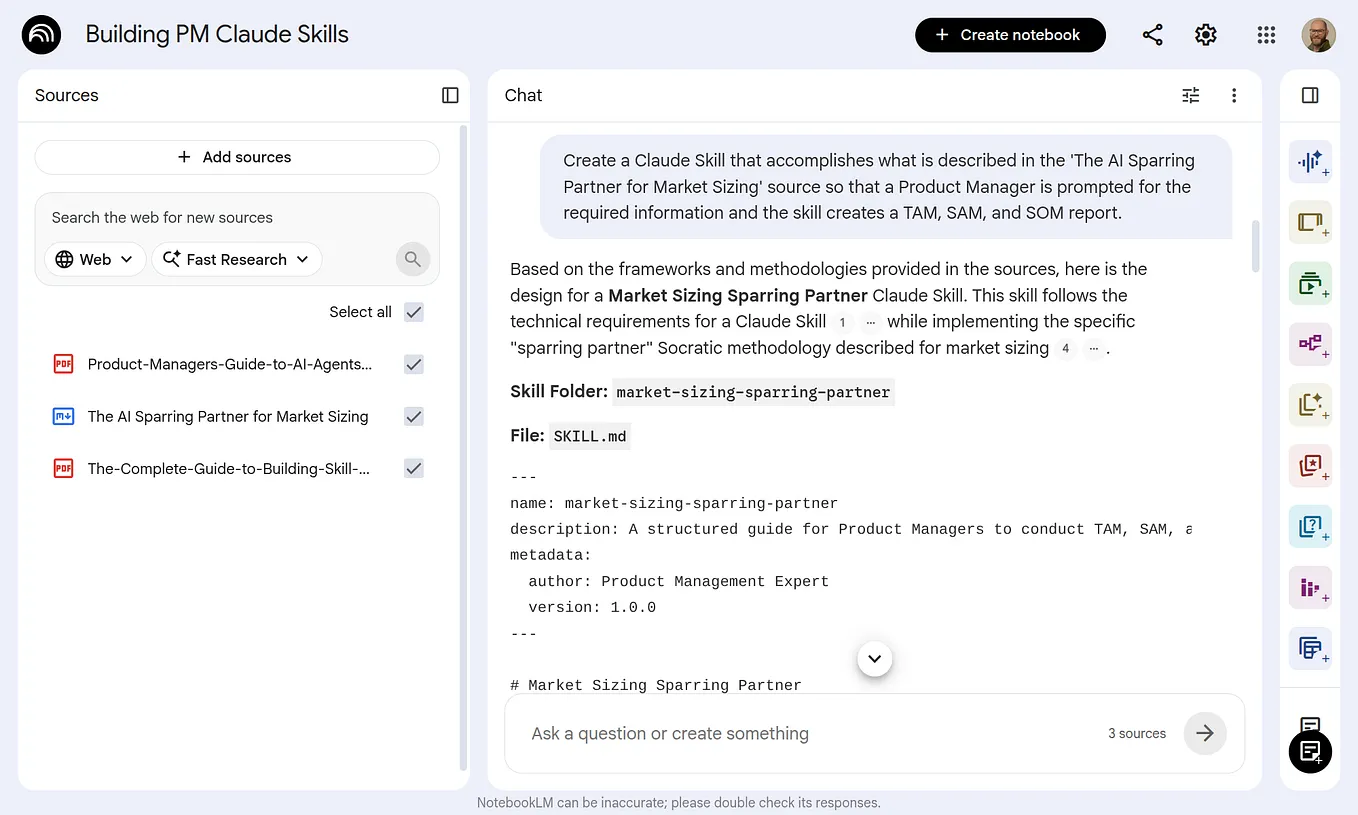Click the Sources panel heading

point(67,95)
